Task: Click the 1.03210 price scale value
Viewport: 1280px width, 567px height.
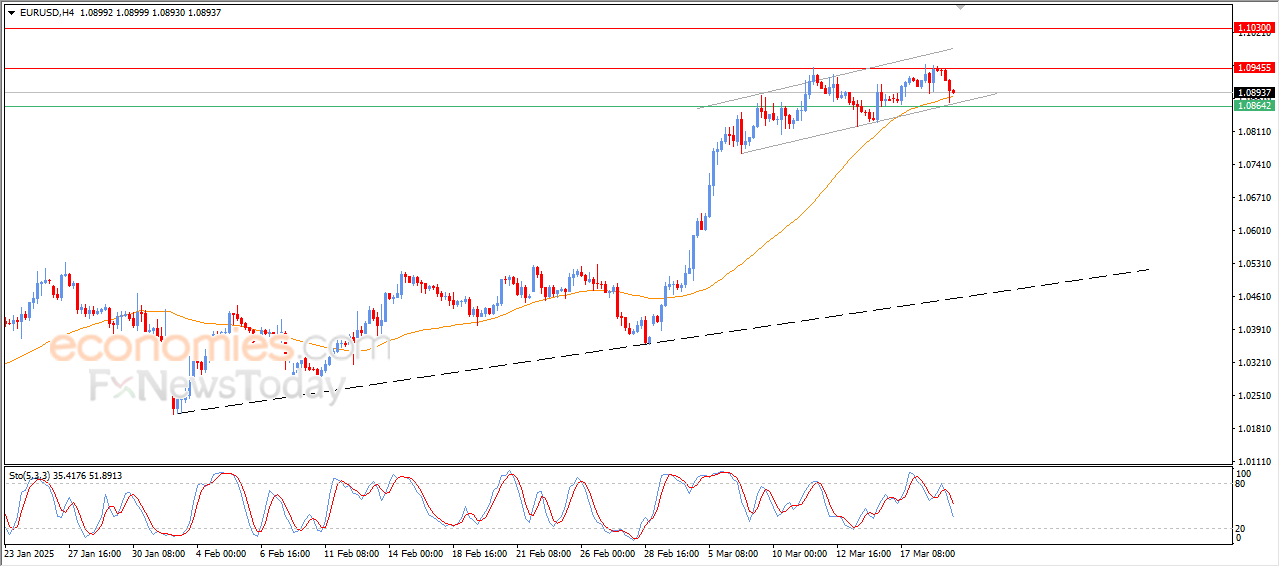Action: pos(1253,362)
